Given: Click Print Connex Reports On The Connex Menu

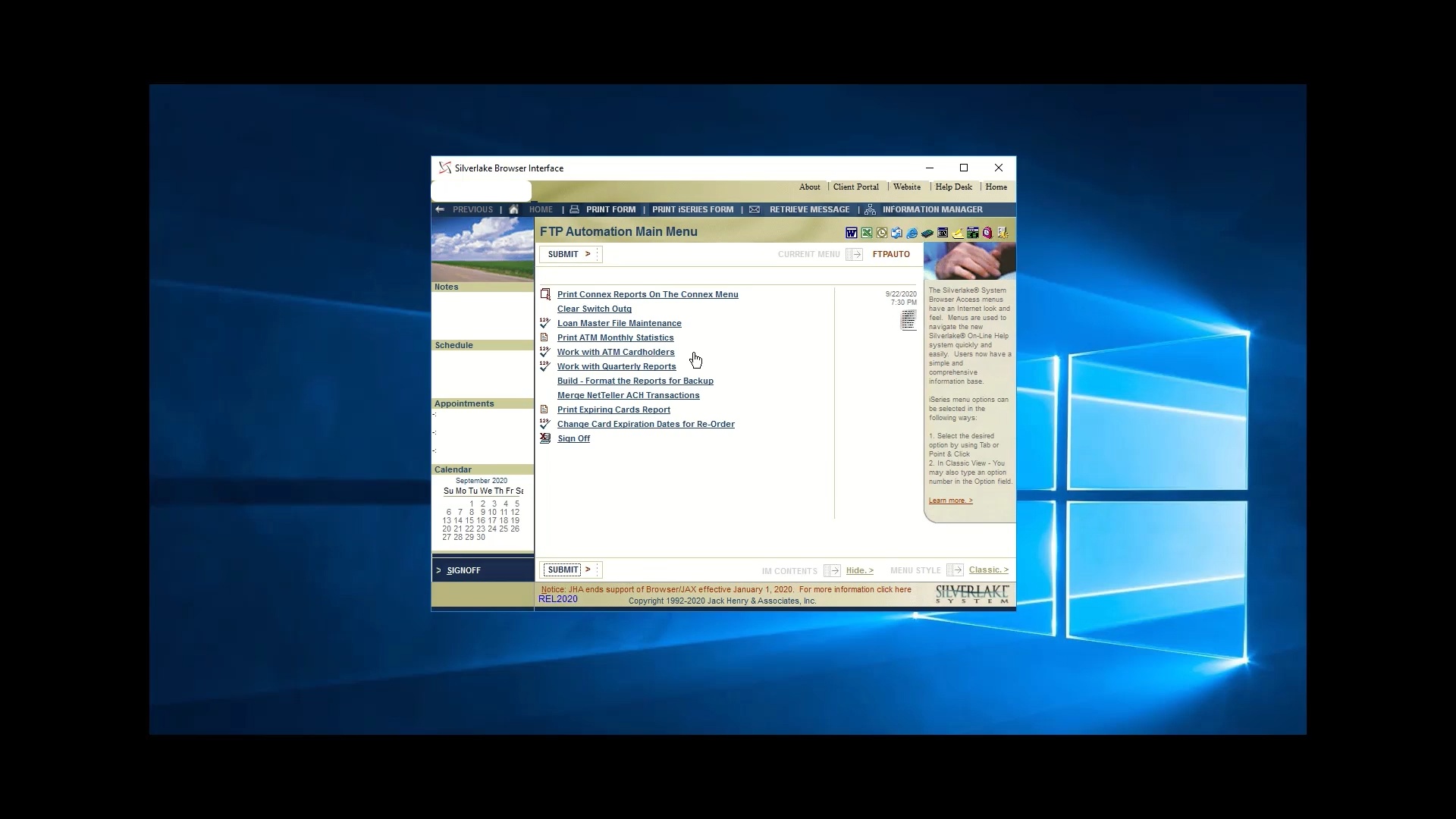Looking at the screenshot, I should [647, 294].
